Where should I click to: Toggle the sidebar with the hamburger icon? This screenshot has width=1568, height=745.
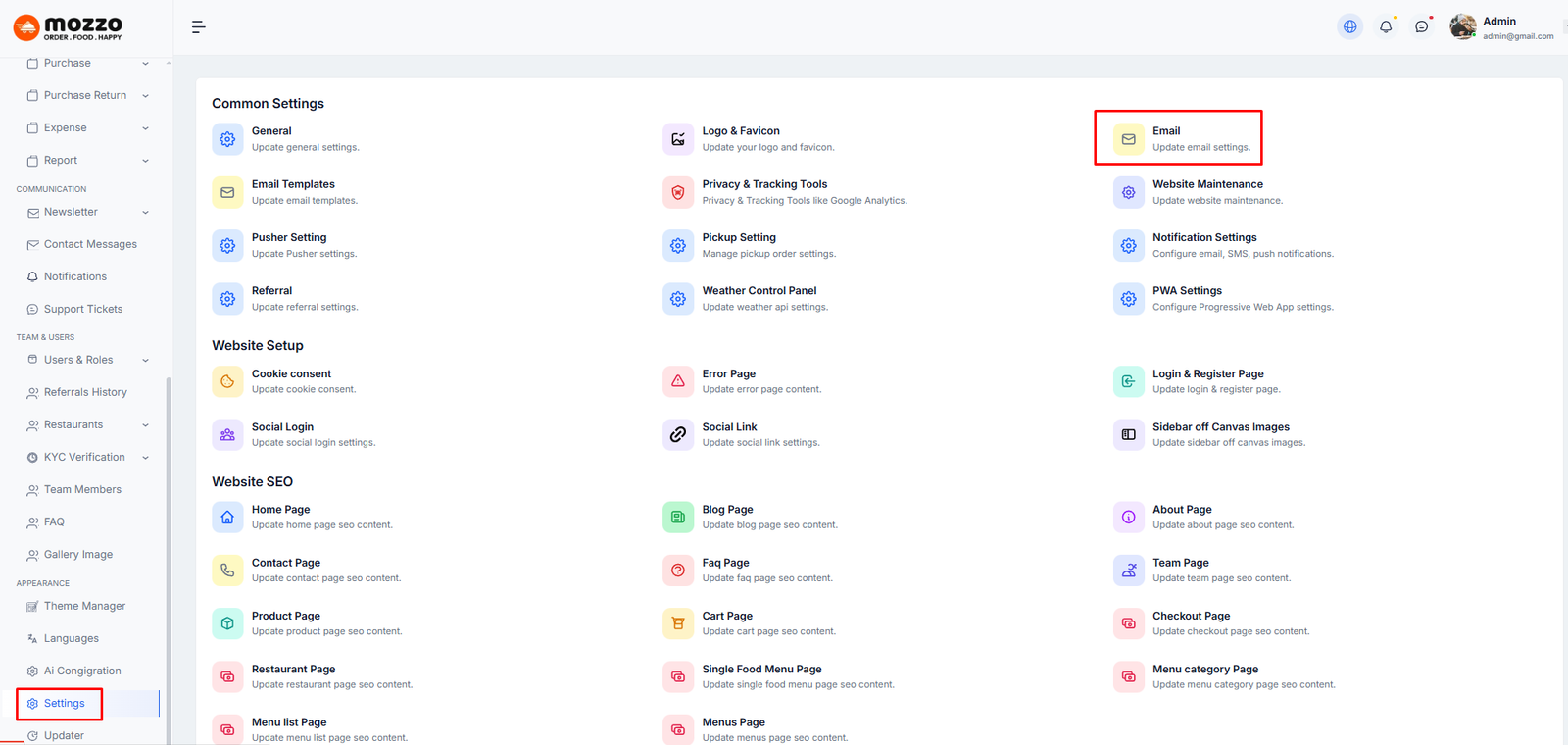[x=199, y=27]
